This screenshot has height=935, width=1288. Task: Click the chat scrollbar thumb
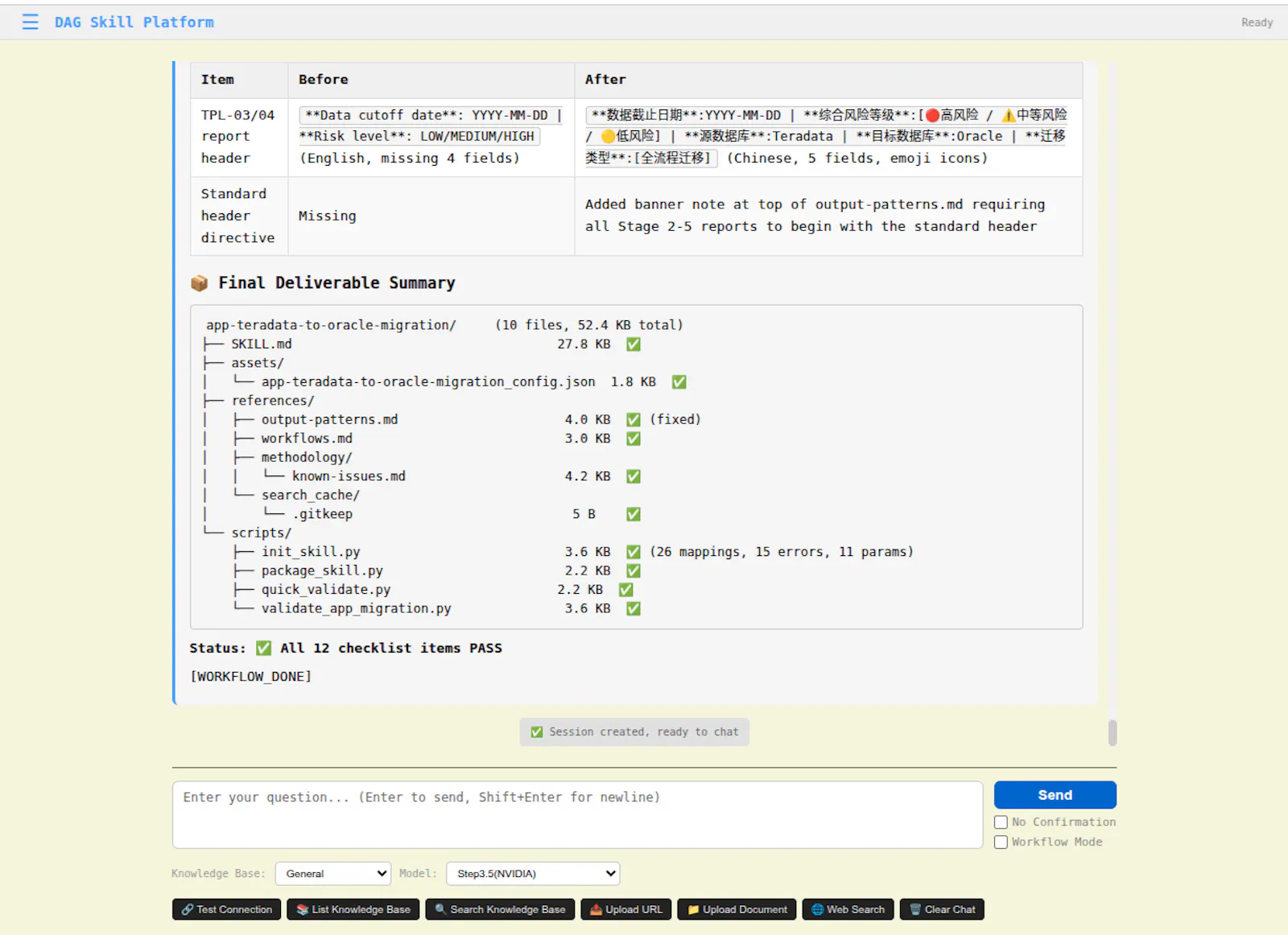tap(1113, 733)
